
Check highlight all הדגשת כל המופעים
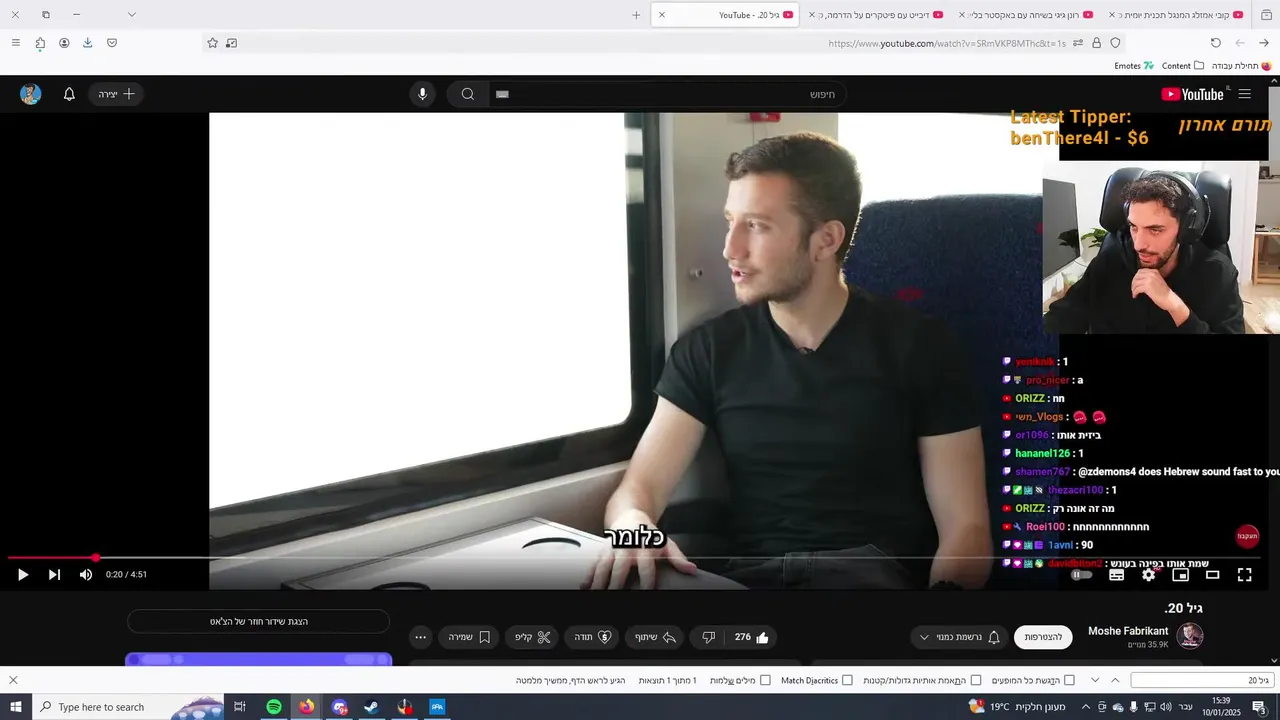tap(1033, 680)
